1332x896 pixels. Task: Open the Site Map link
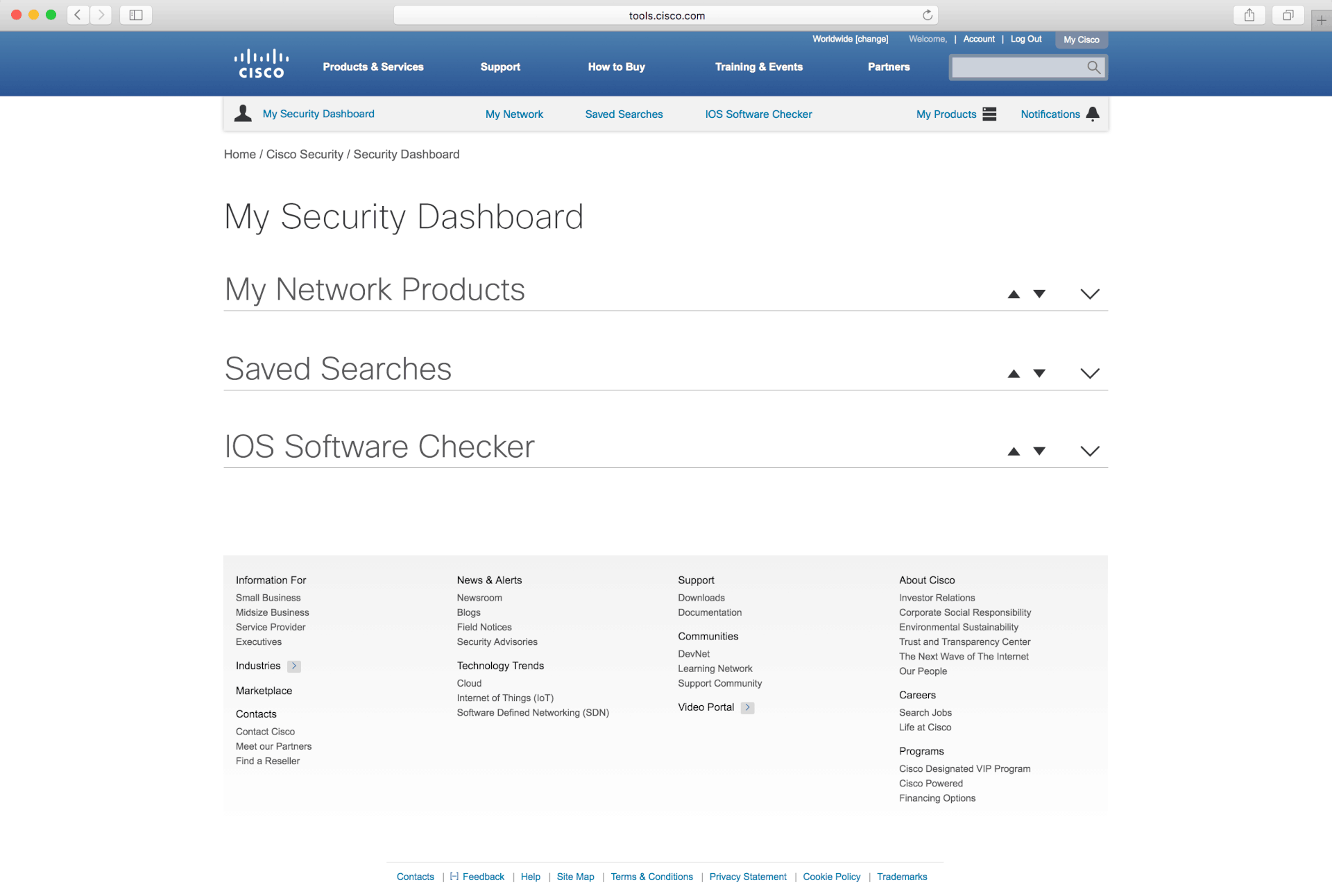point(576,877)
